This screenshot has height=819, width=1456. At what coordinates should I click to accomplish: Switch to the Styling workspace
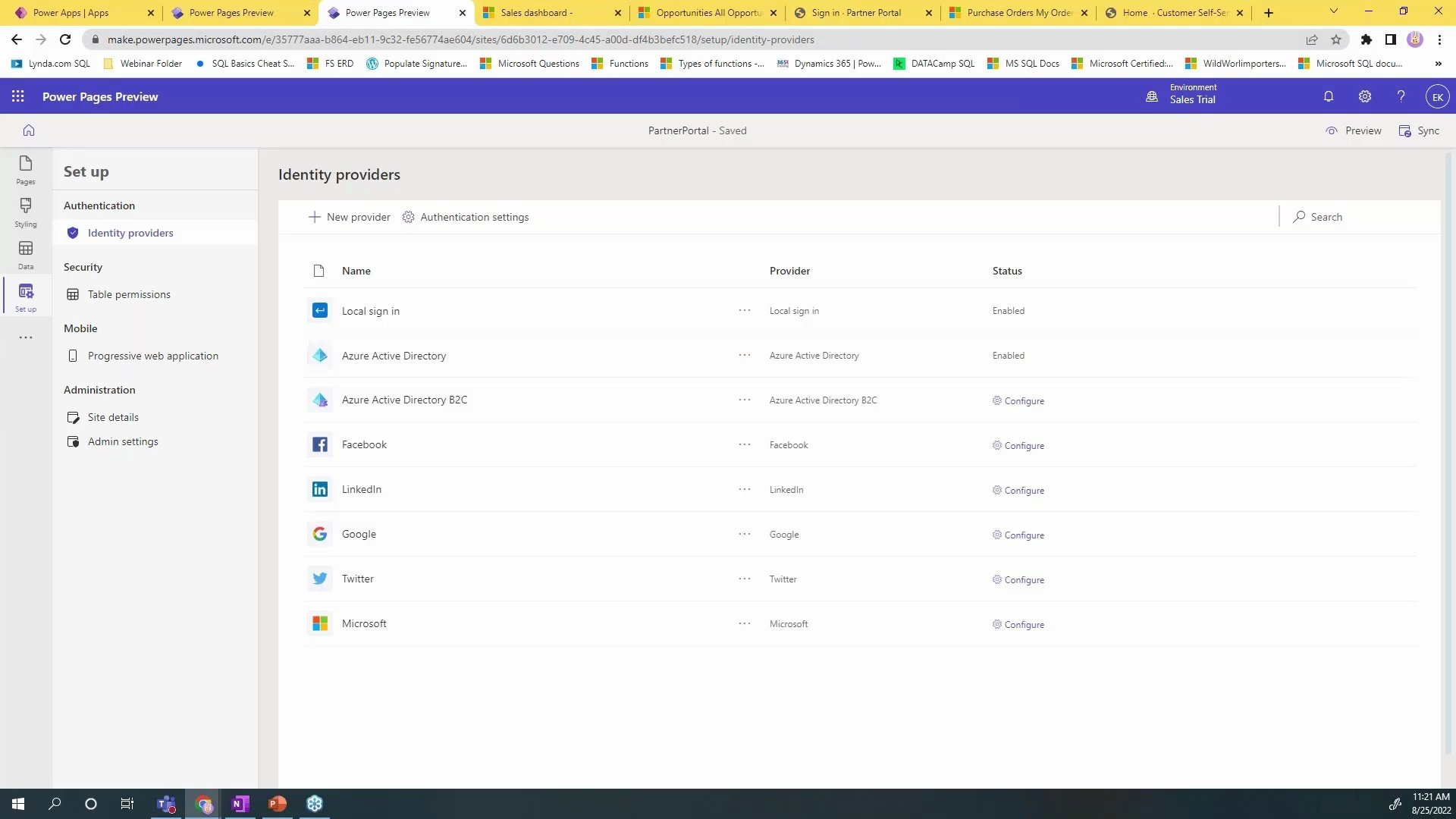coord(25,212)
